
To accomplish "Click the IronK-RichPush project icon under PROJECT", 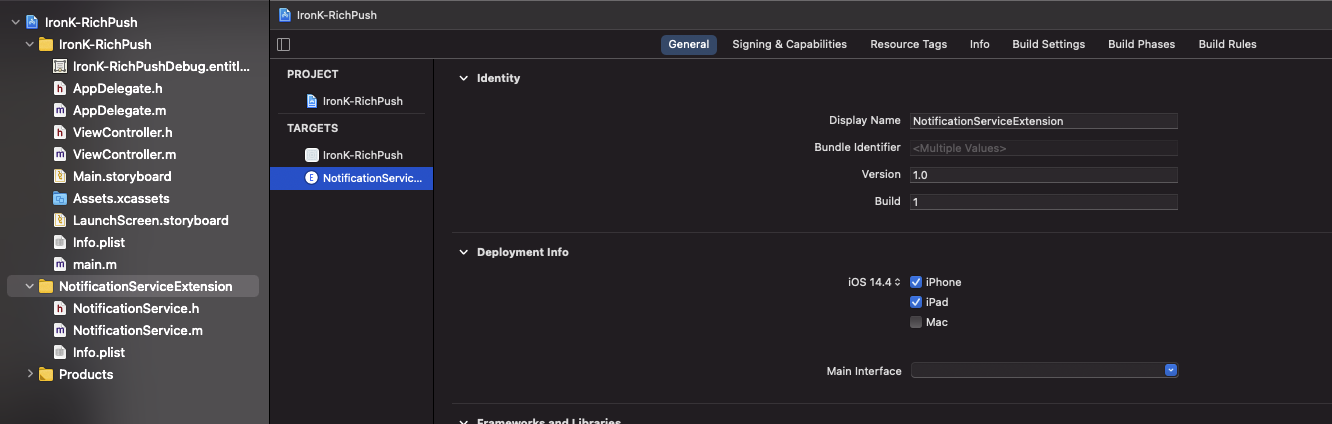I will coord(312,101).
